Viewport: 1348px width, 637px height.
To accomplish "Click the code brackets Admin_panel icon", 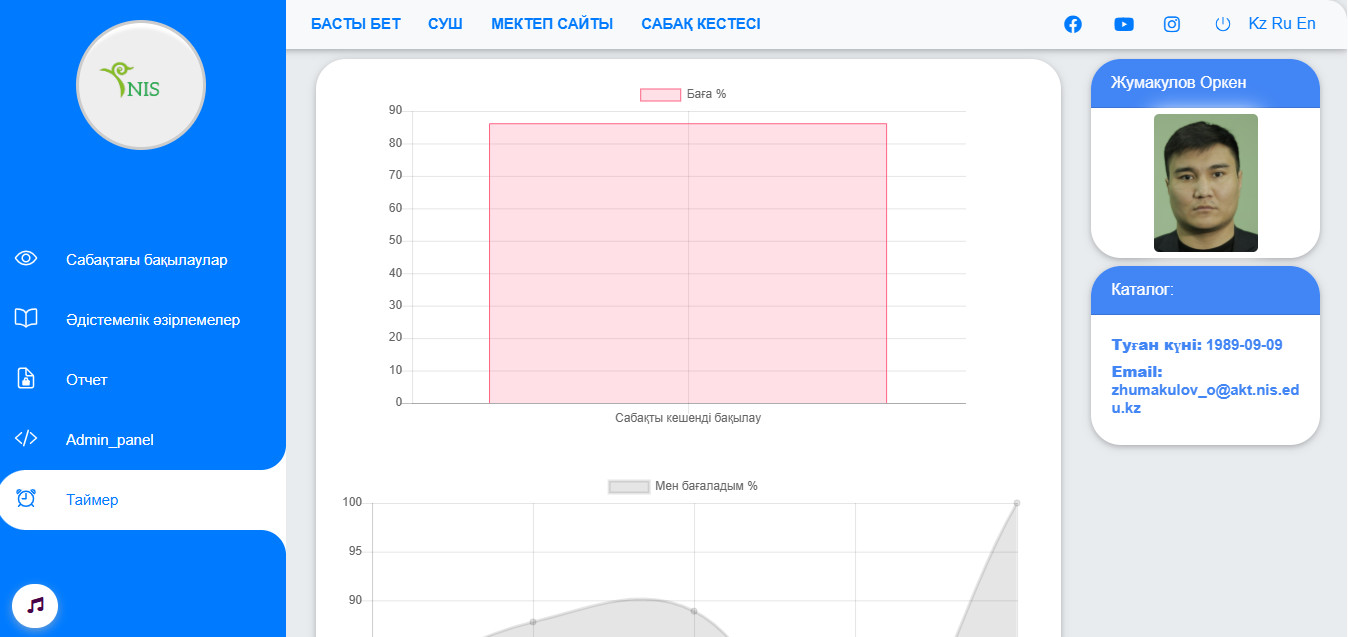I will [x=26, y=438].
